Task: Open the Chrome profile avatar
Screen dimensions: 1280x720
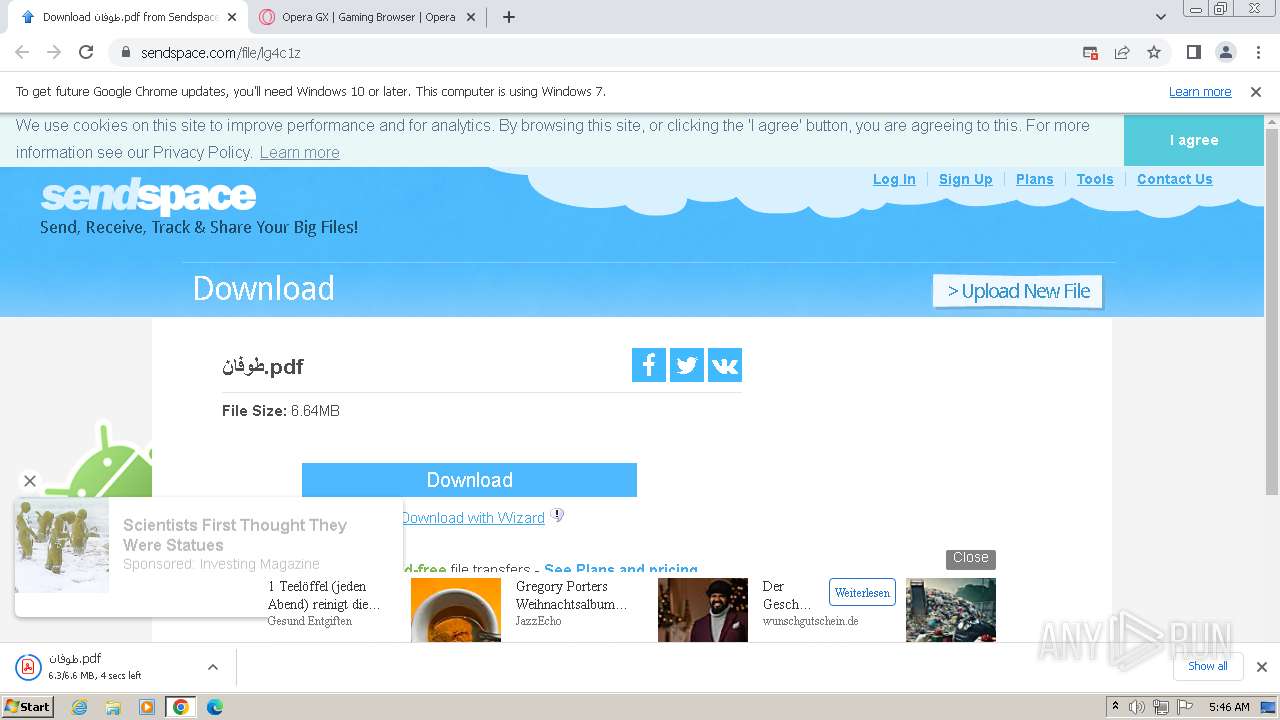Action: tap(1225, 52)
